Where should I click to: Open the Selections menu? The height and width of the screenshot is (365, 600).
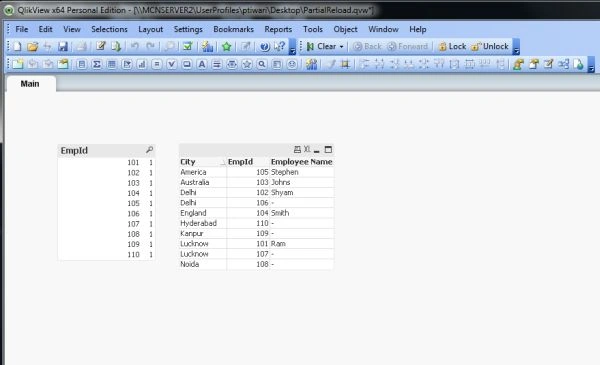click(109, 29)
